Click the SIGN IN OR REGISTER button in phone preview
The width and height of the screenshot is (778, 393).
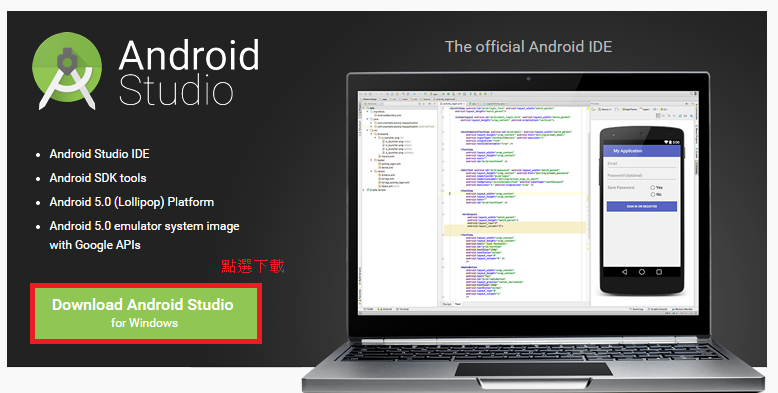click(x=642, y=206)
